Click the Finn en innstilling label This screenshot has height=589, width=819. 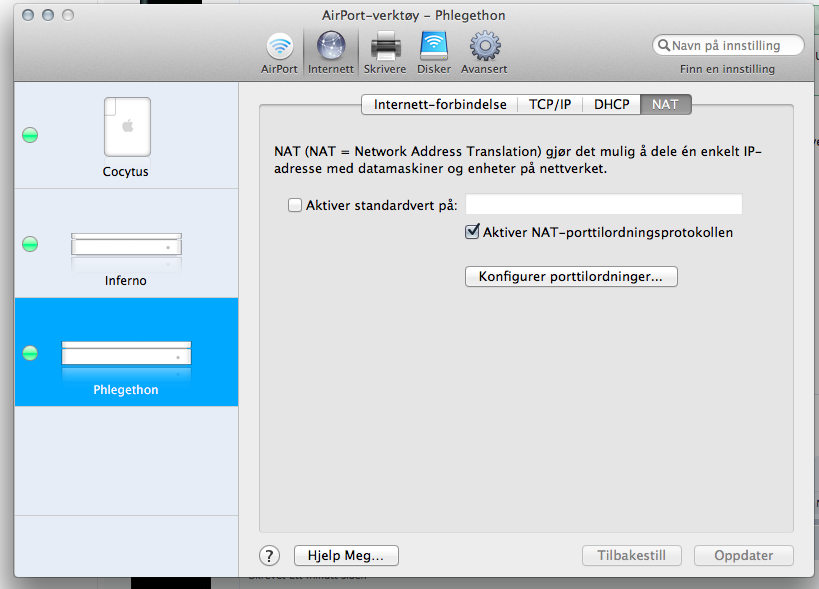tap(727, 69)
